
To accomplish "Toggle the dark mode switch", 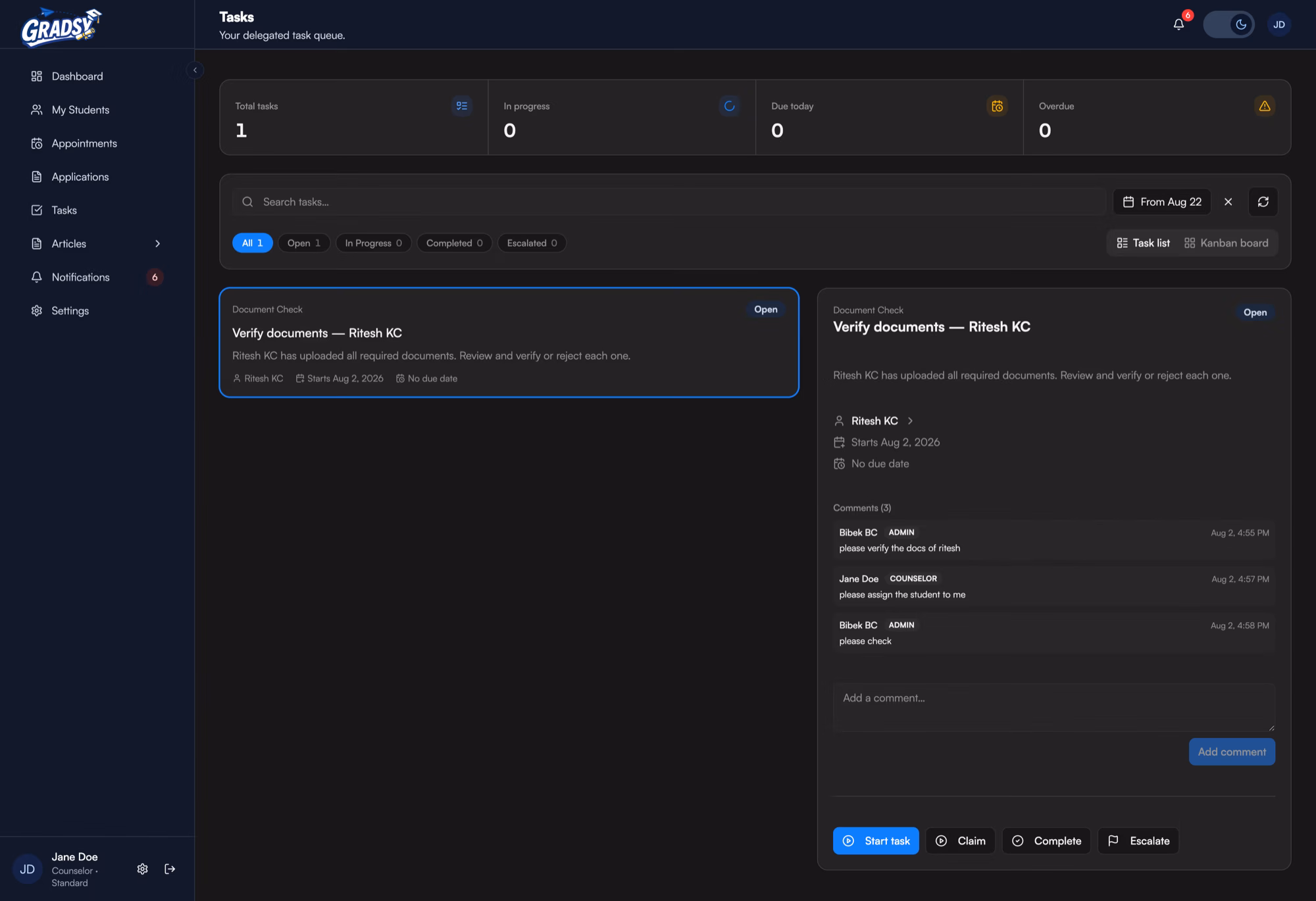I will (1228, 25).
